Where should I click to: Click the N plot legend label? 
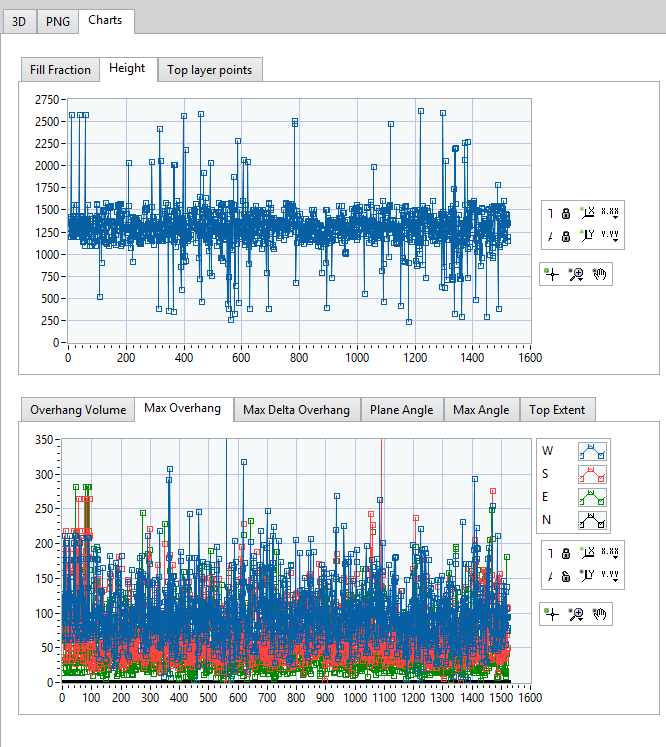546,520
